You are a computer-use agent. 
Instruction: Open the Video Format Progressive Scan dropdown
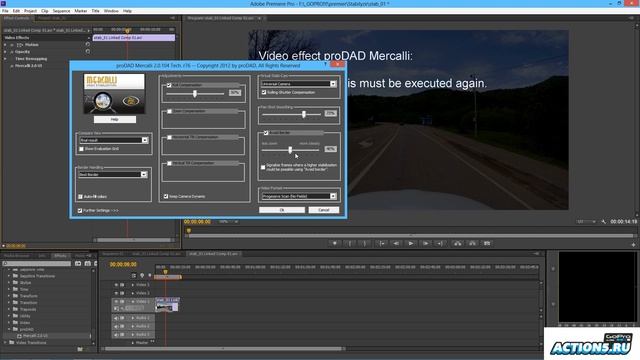coord(299,196)
